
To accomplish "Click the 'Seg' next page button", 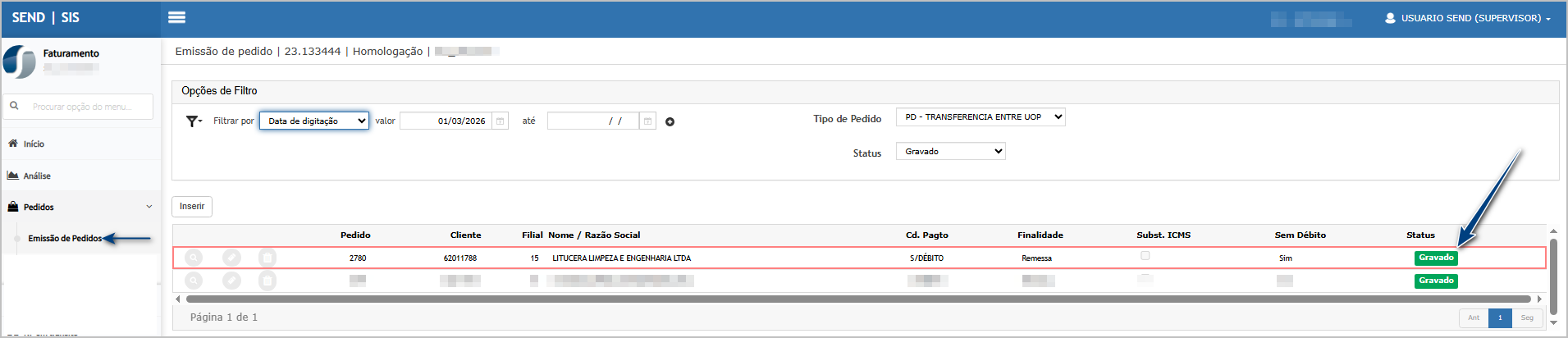I will [1526, 317].
